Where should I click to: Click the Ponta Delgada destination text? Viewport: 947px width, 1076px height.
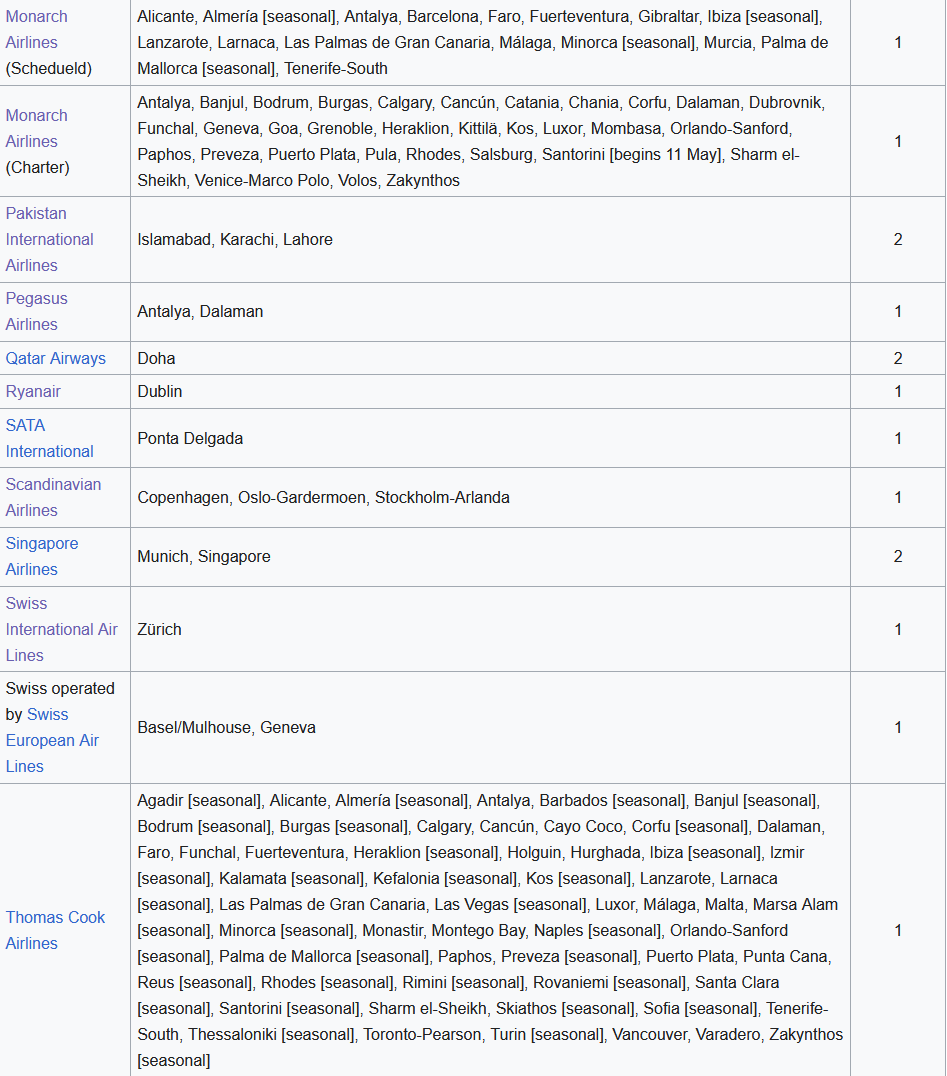click(190, 438)
